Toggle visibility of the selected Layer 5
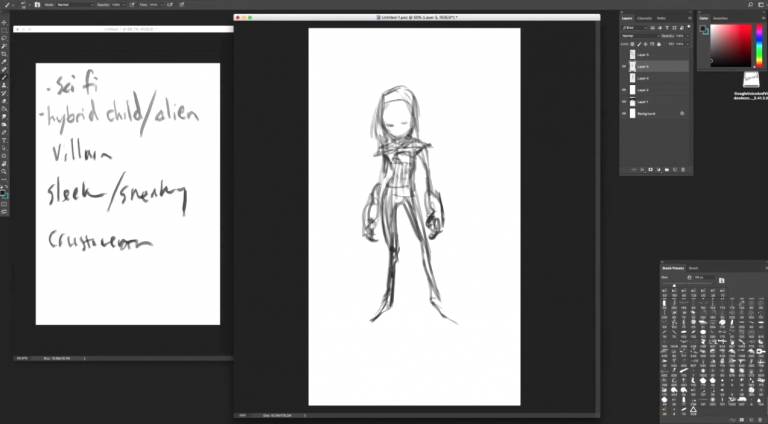Screen dimensions: 768x424 625,66
